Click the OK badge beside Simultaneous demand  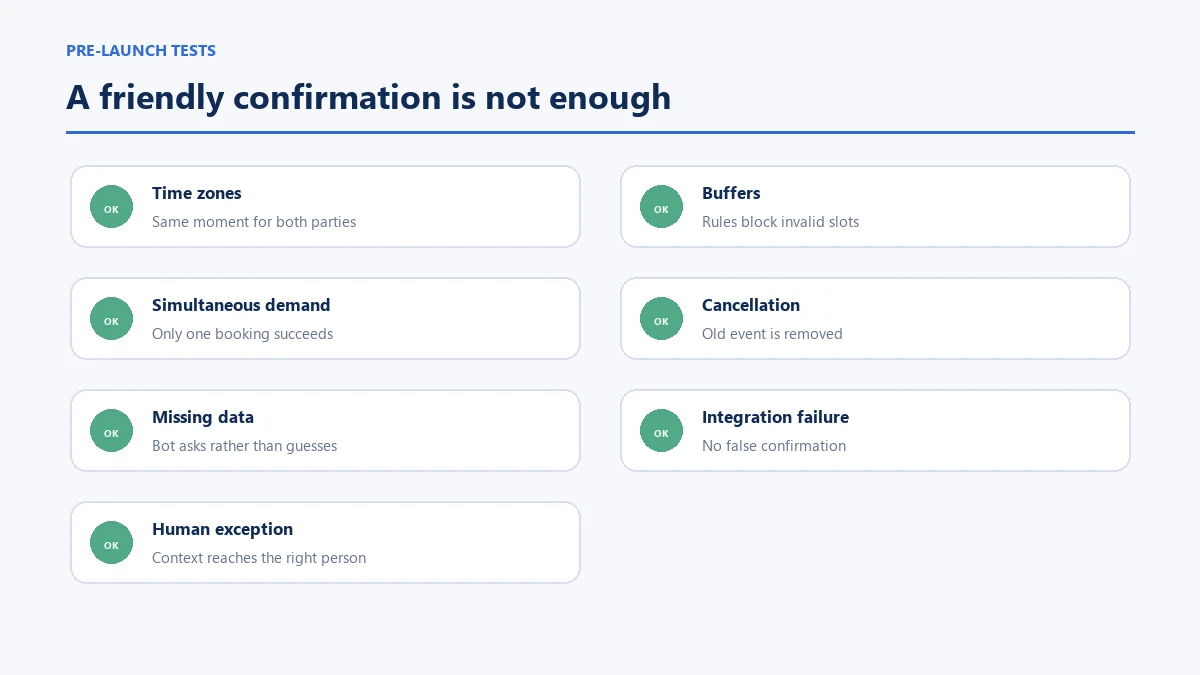coord(111,319)
